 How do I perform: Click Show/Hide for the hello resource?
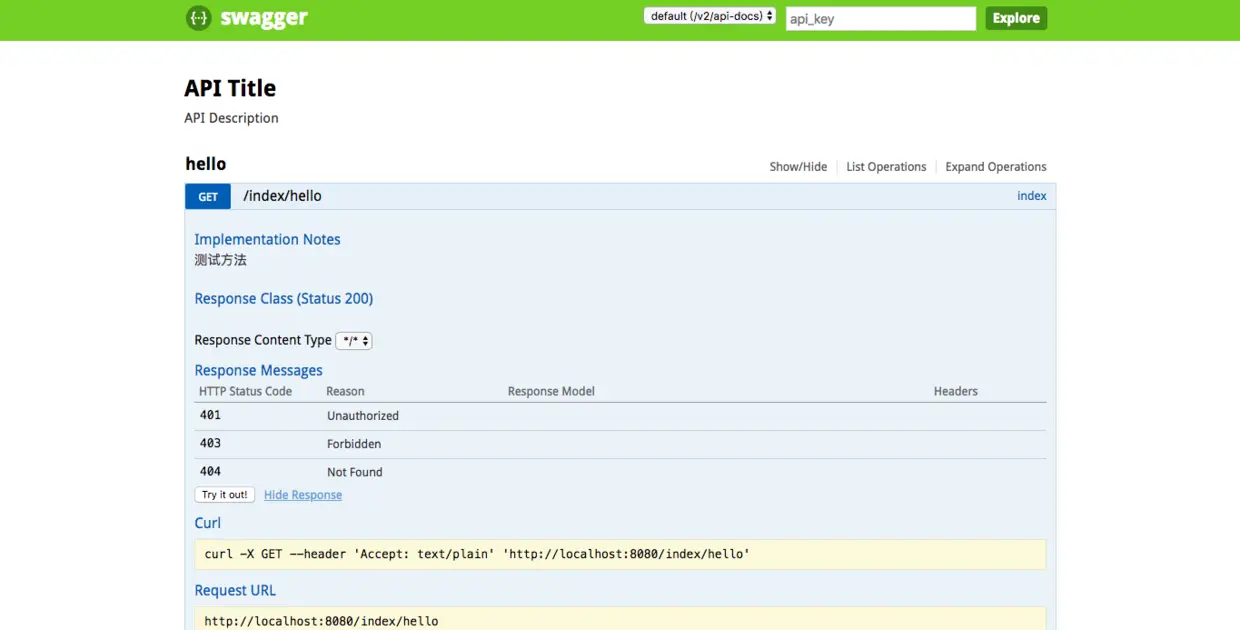coord(798,167)
